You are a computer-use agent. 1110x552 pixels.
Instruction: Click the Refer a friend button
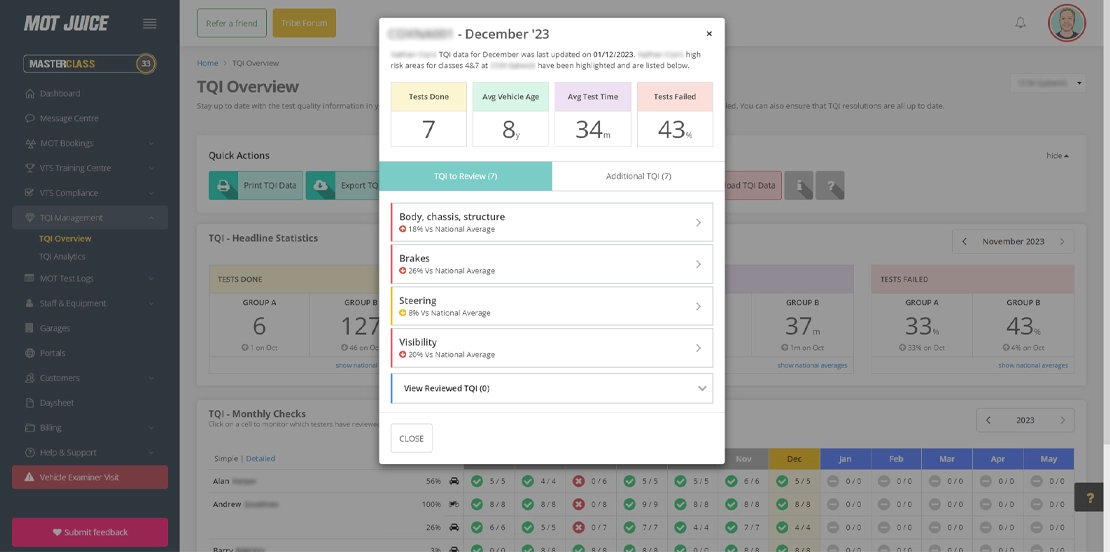pos(231,23)
